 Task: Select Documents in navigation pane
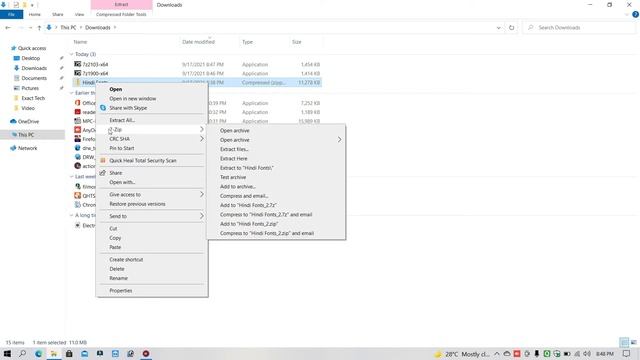click(x=34, y=78)
